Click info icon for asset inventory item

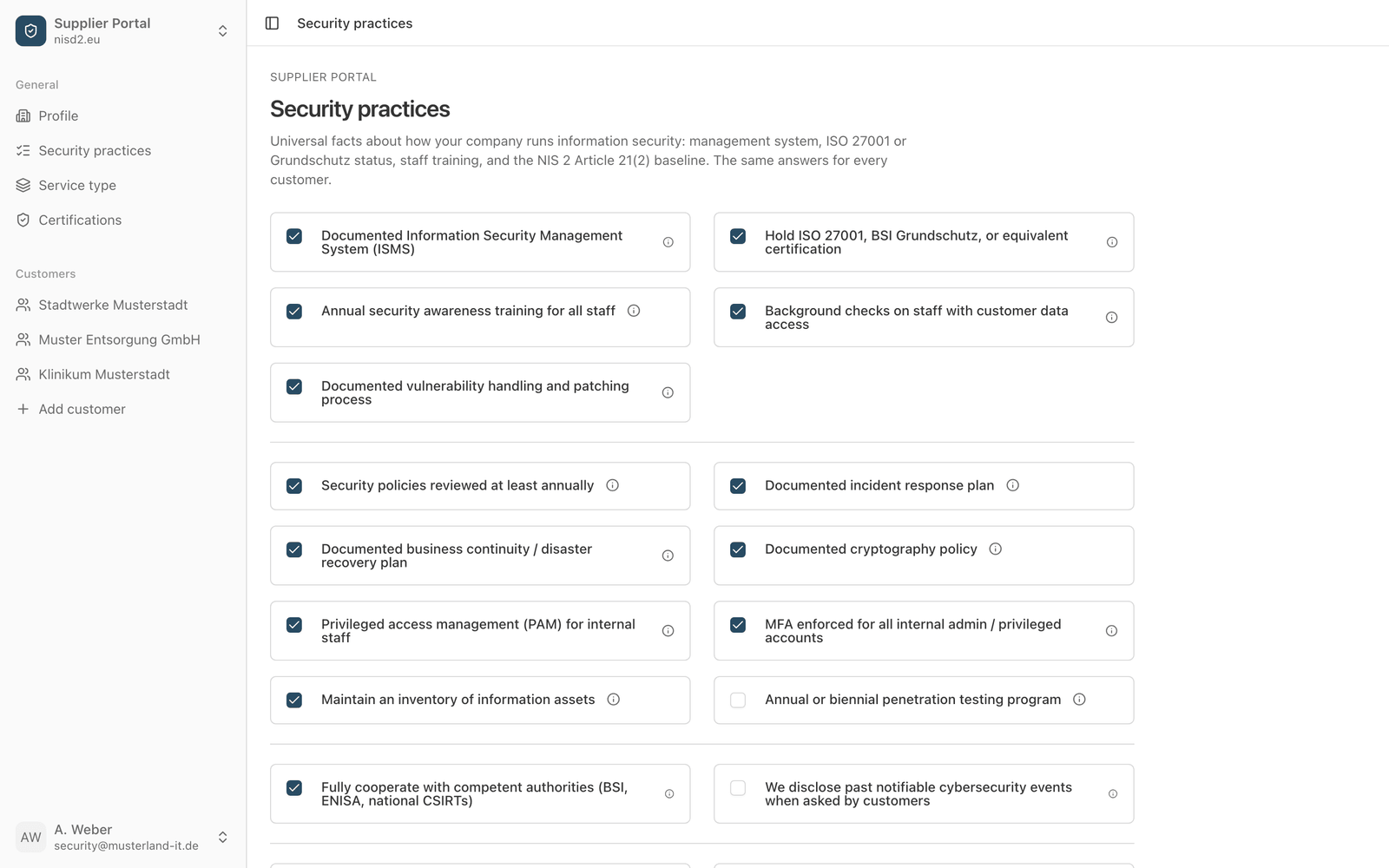point(614,700)
